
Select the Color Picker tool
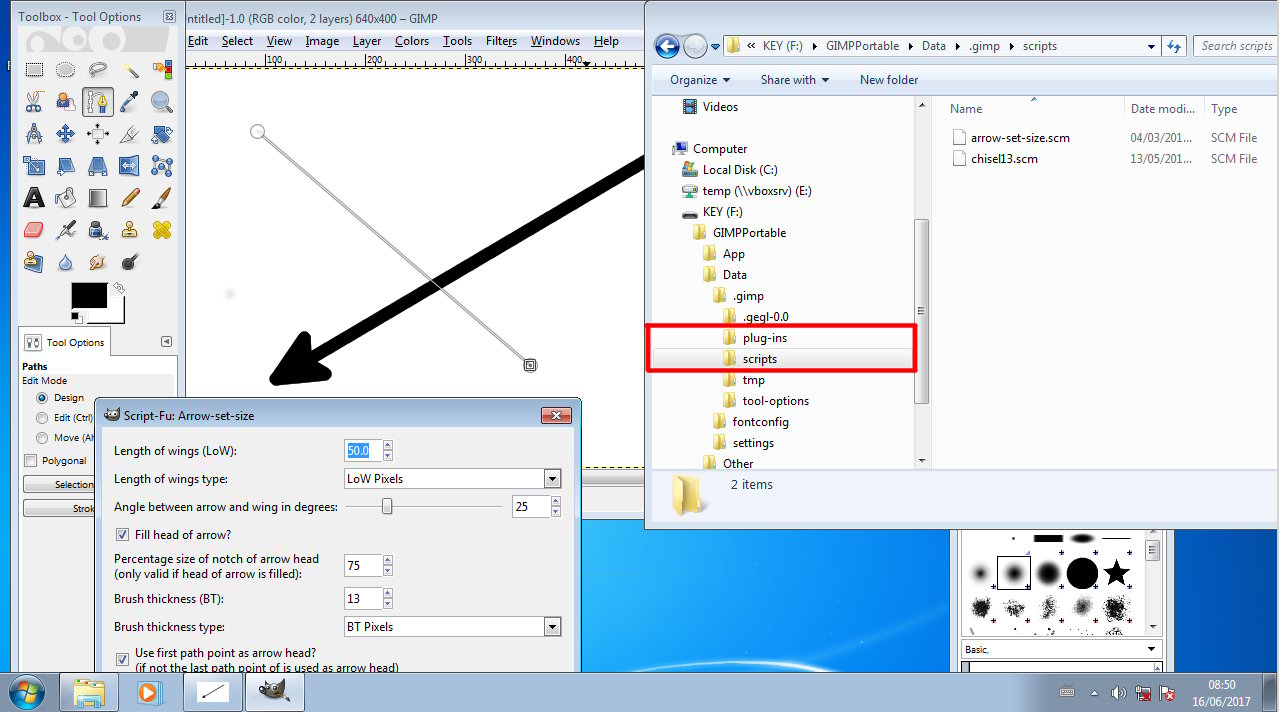tap(130, 102)
